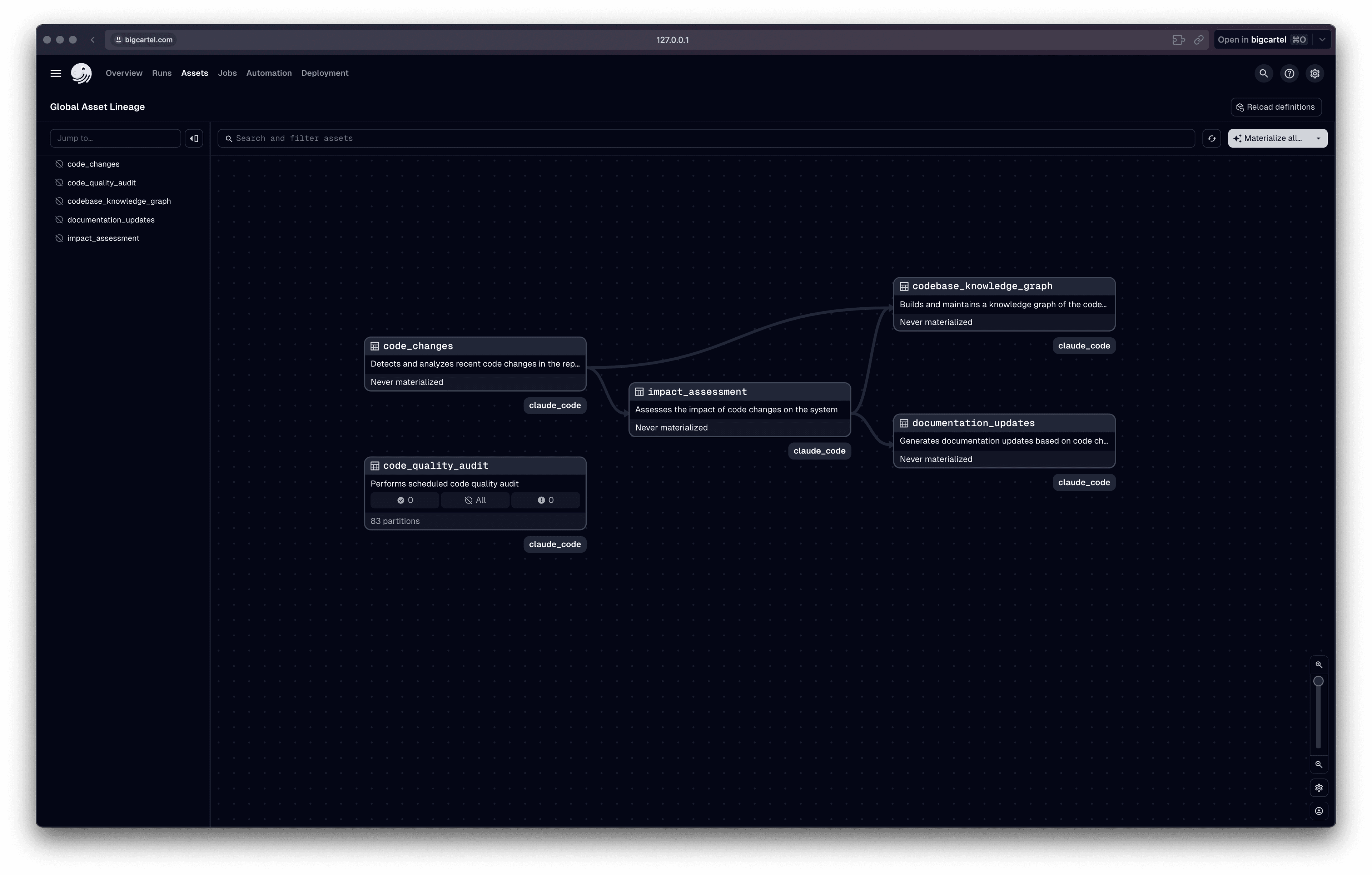Click the zoom slider handle
The width and height of the screenshot is (1372, 875).
1318,681
